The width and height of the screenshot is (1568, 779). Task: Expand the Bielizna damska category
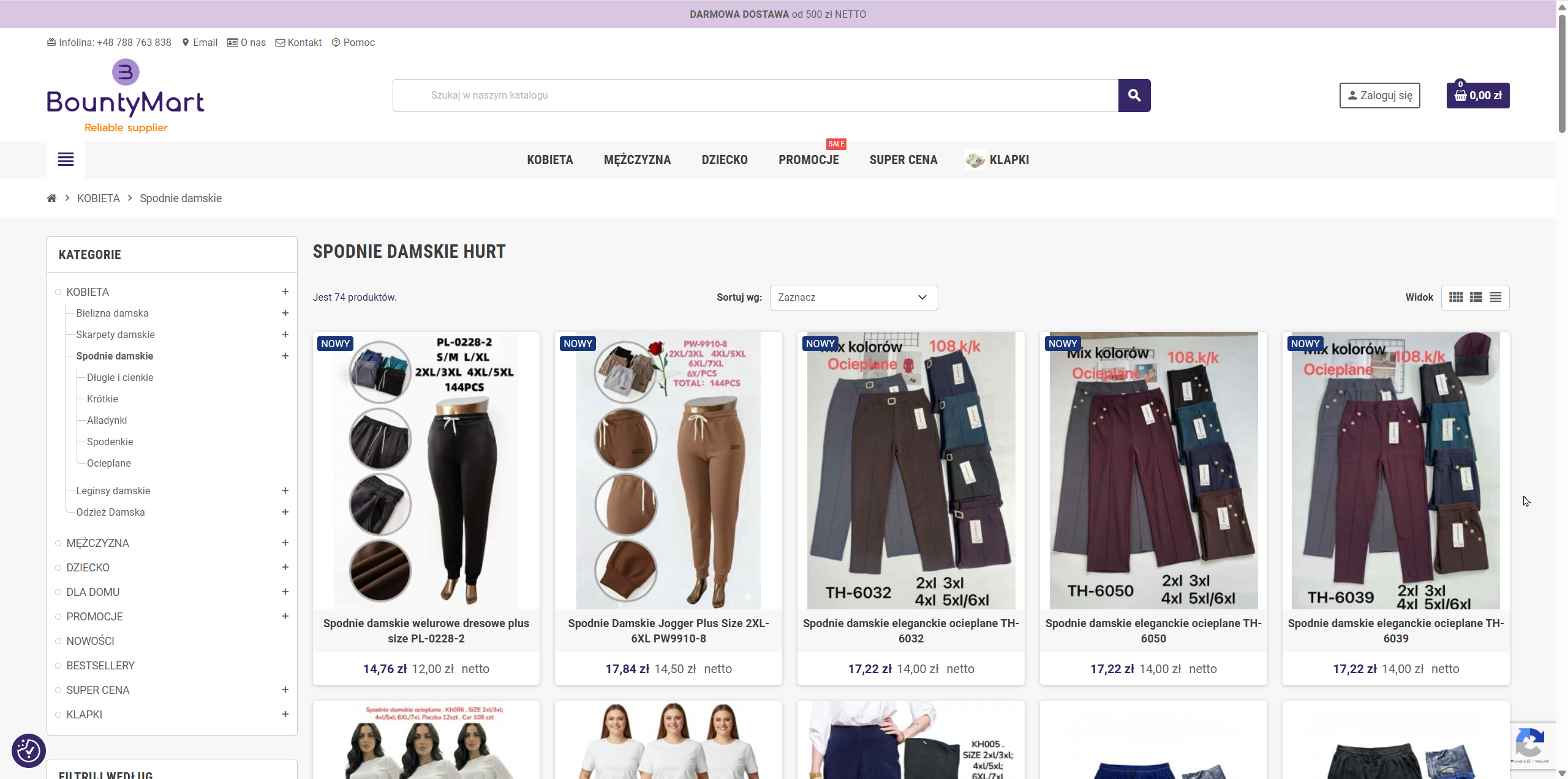click(x=285, y=313)
